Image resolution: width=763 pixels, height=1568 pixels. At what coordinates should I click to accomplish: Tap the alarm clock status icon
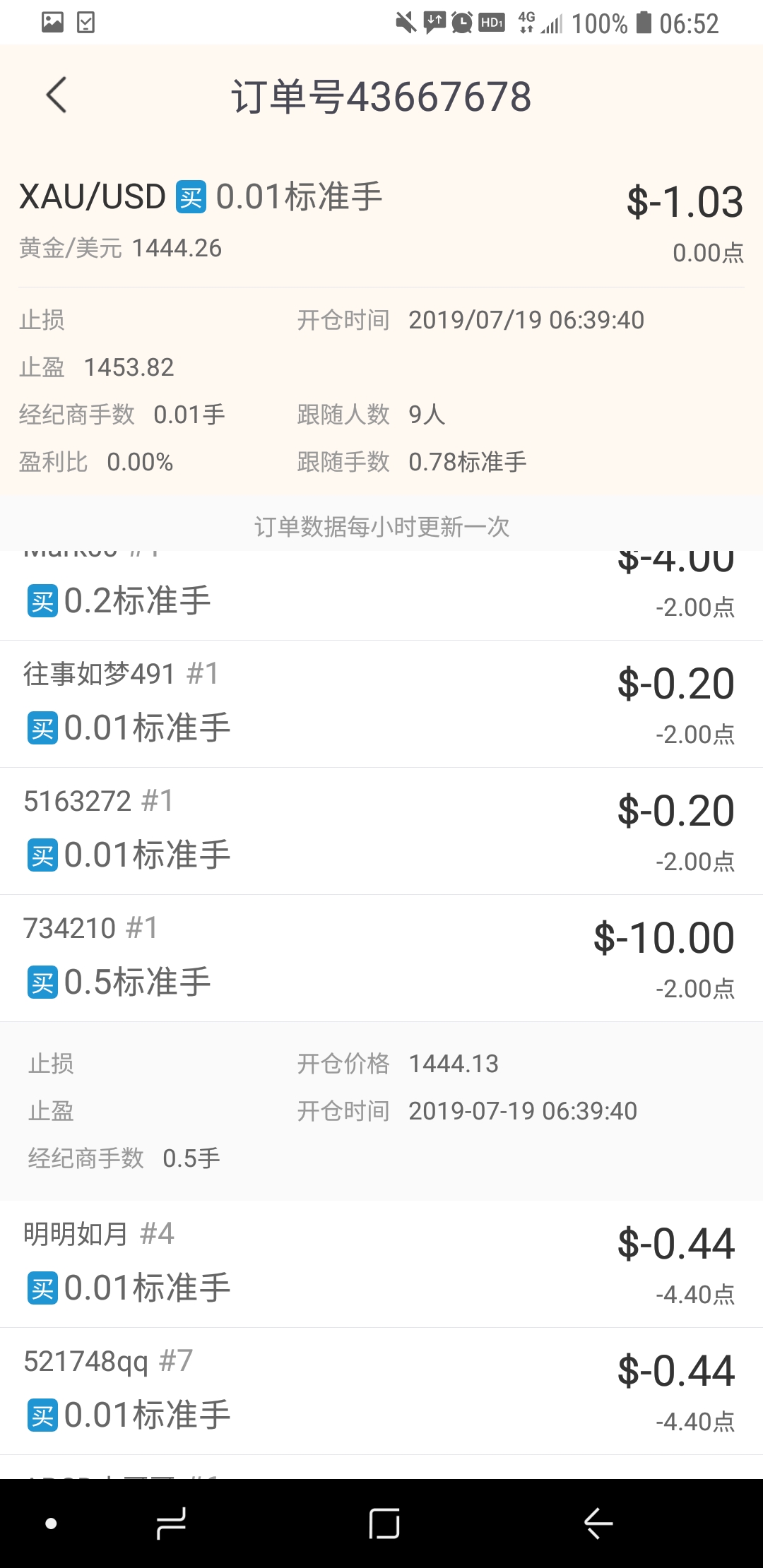[462, 23]
